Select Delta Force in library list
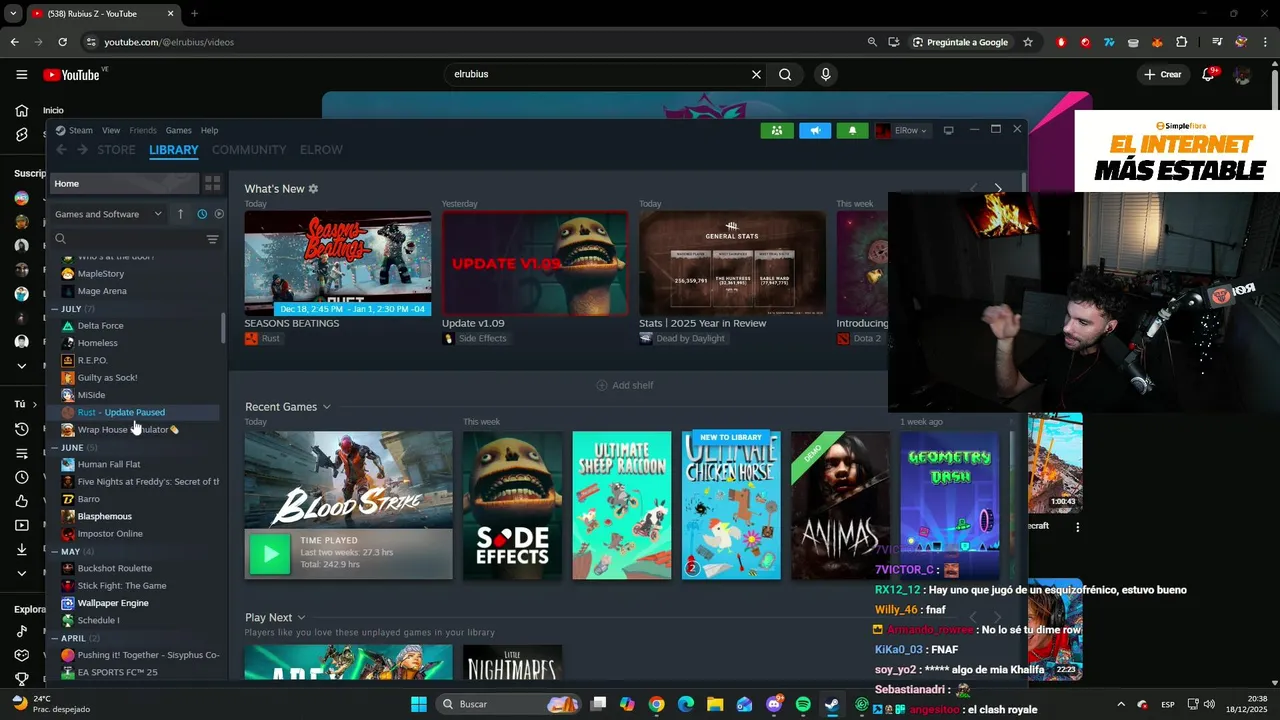1280x720 pixels. pyautogui.click(x=138, y=325)
